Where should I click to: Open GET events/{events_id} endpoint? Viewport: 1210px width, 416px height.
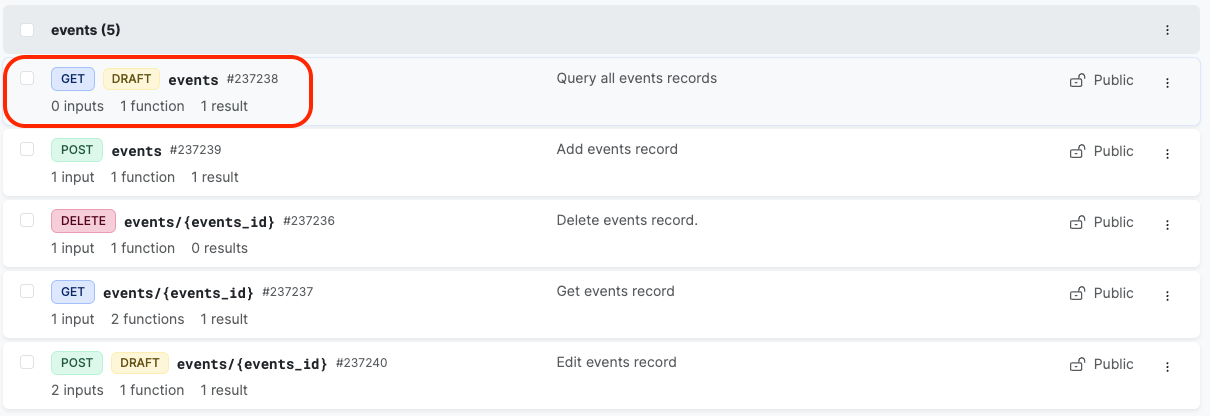178,293
